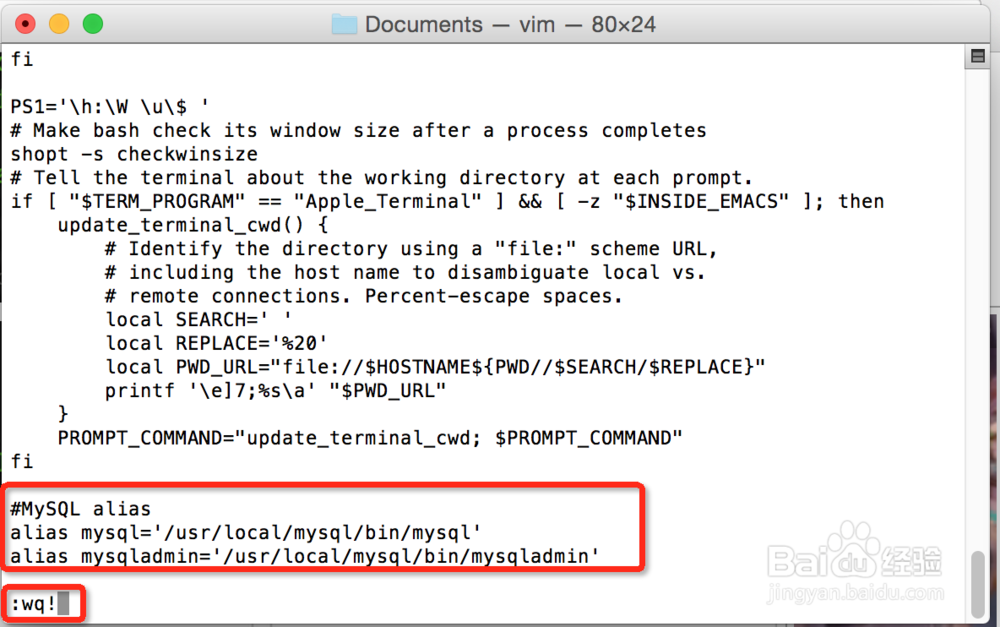Click the PWD_URL assignment line
Viewport: 1000px width, 627px height.
click(435, 367)
